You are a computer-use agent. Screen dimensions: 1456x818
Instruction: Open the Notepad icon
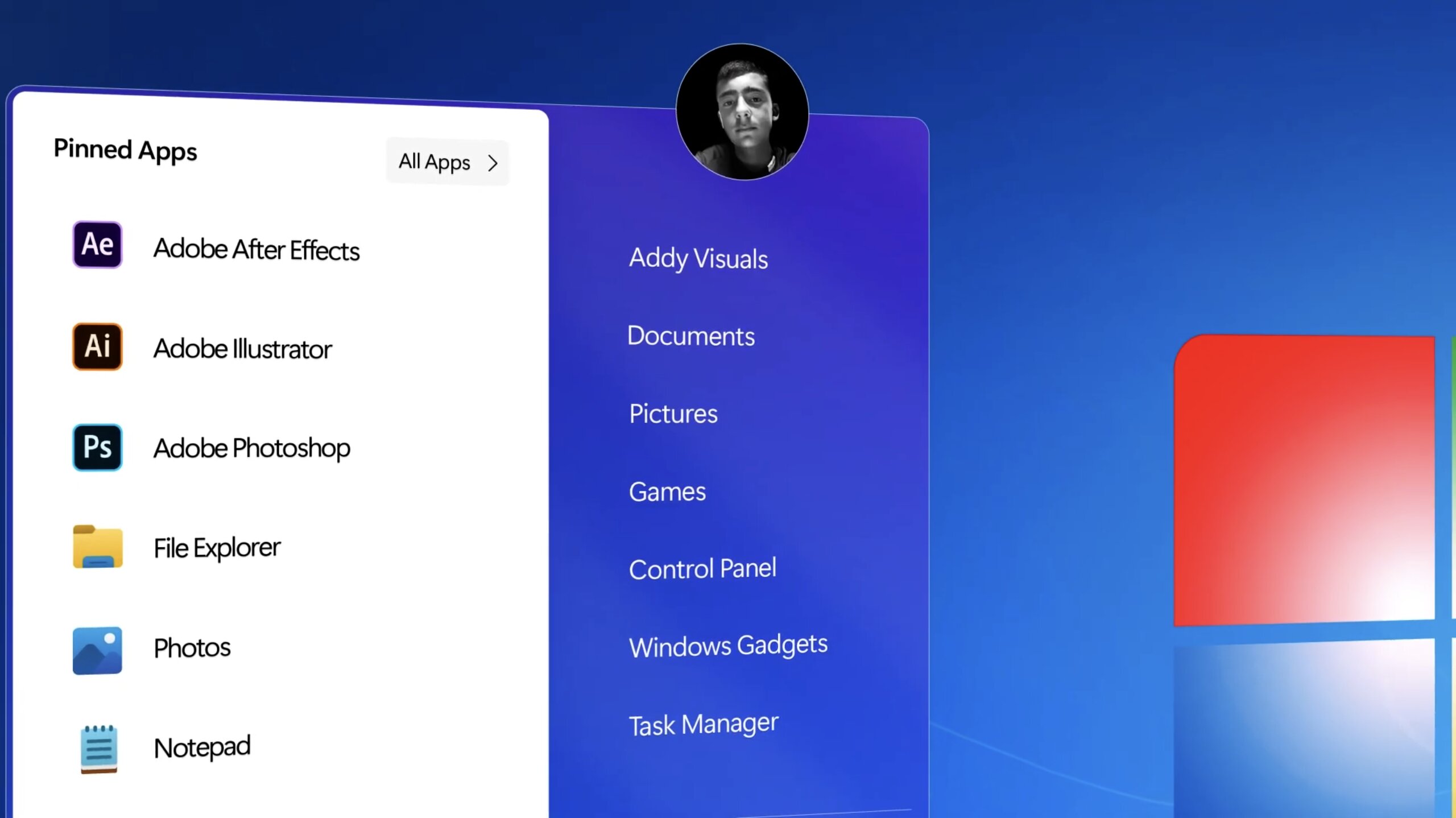(x=99, y=749)
